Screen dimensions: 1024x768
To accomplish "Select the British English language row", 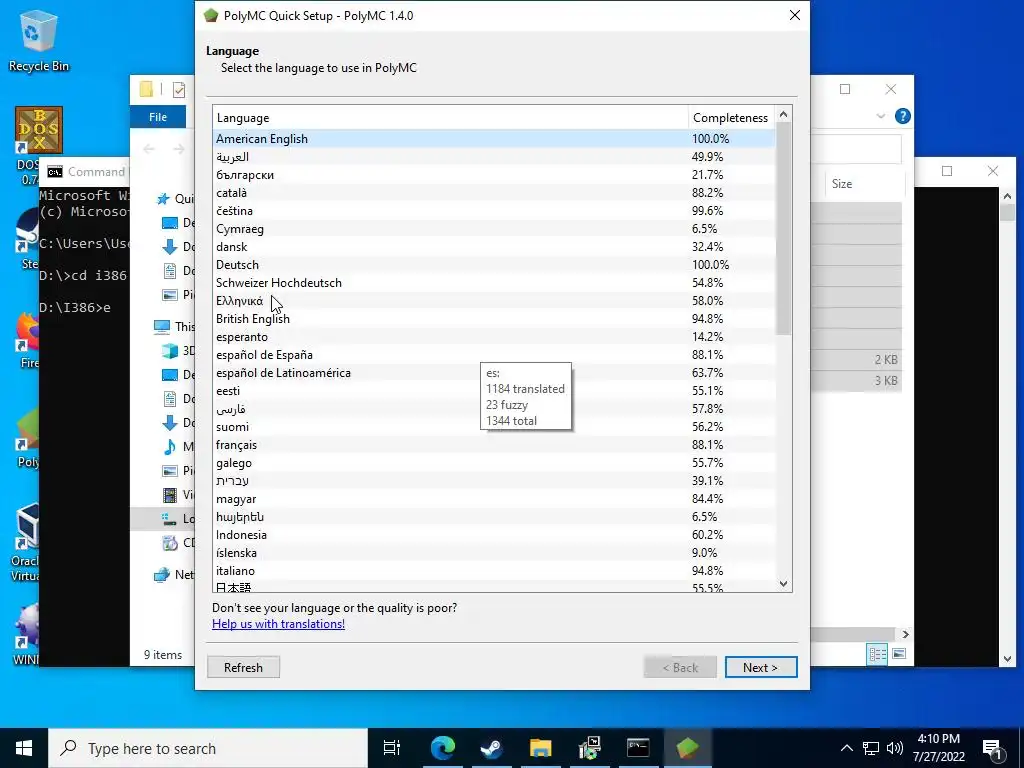I will pyautogui.click(x=494, y=319).
